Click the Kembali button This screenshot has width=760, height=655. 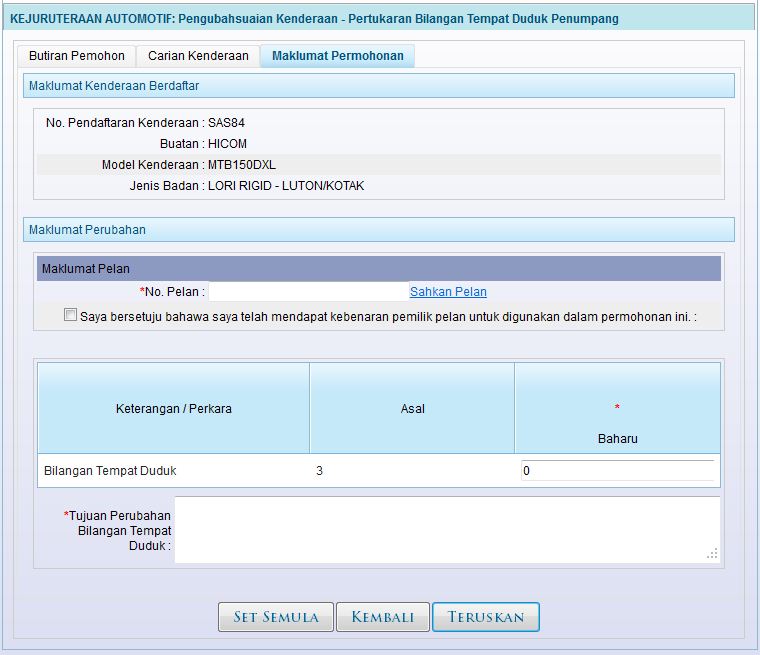pos(383,617)
